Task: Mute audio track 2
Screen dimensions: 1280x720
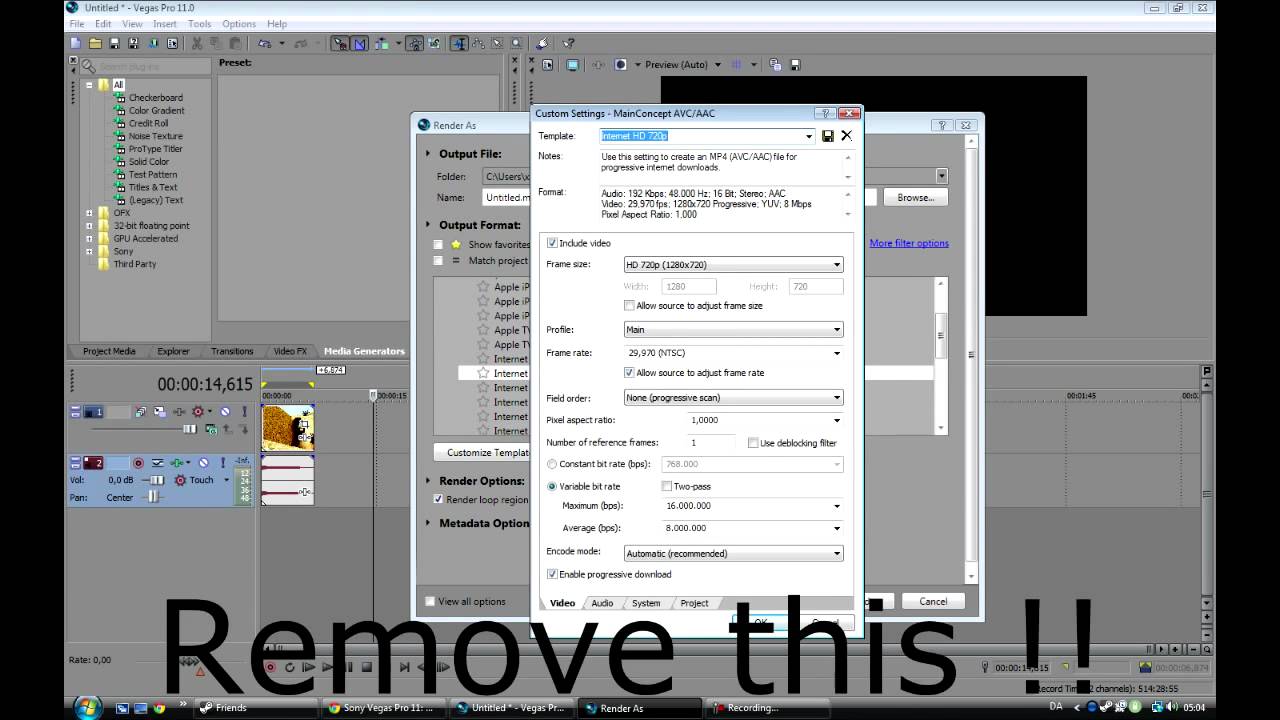Action: click(204, 463)
